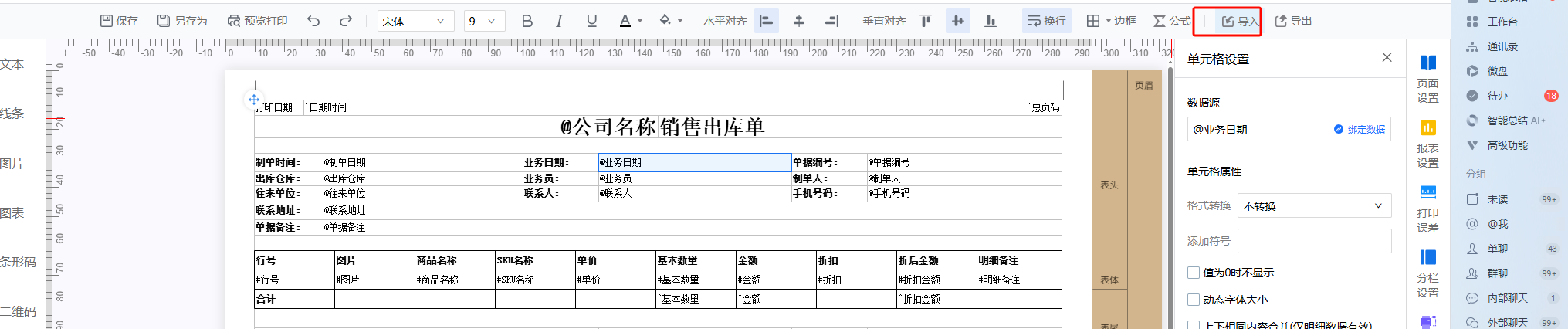Open 预览打印 print preview

pyautogui.click(x=257, y=21)
